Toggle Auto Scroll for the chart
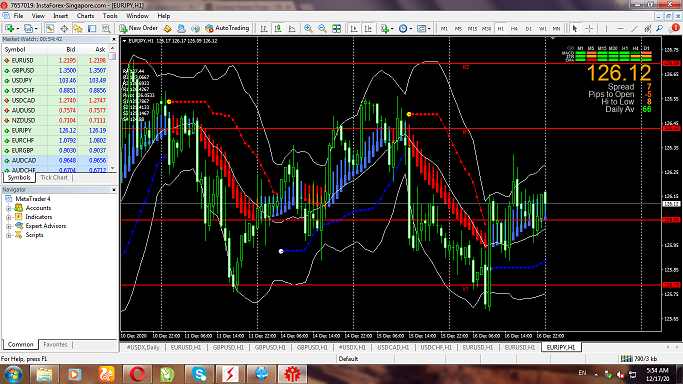The width and height of the screenshot is (683, 384). (354, 28)
